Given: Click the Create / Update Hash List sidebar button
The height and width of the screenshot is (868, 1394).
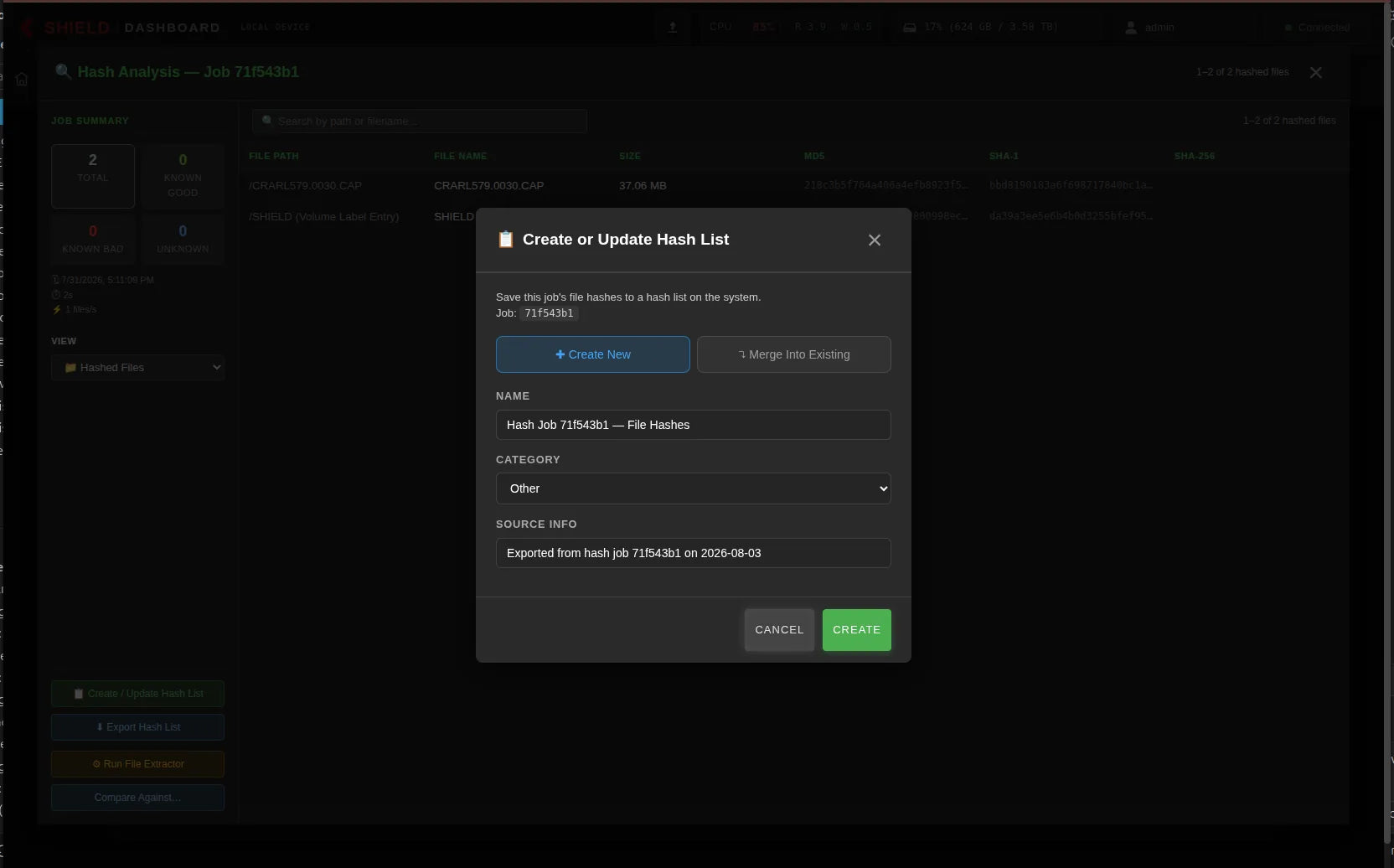Looking at the screenshot, I should (x=137, y=694).
